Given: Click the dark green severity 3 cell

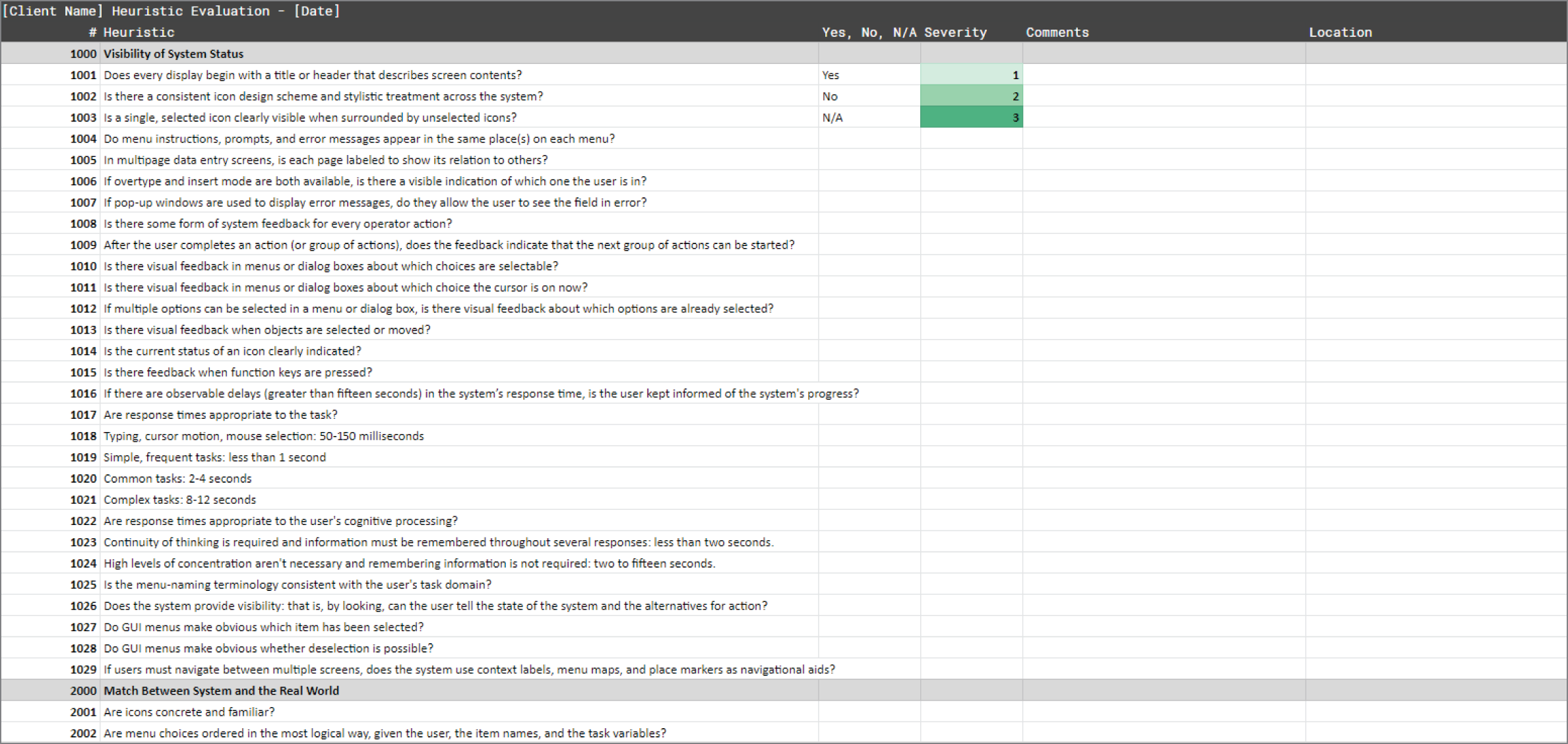Looking at the screenshot, I should click(971, 117).
